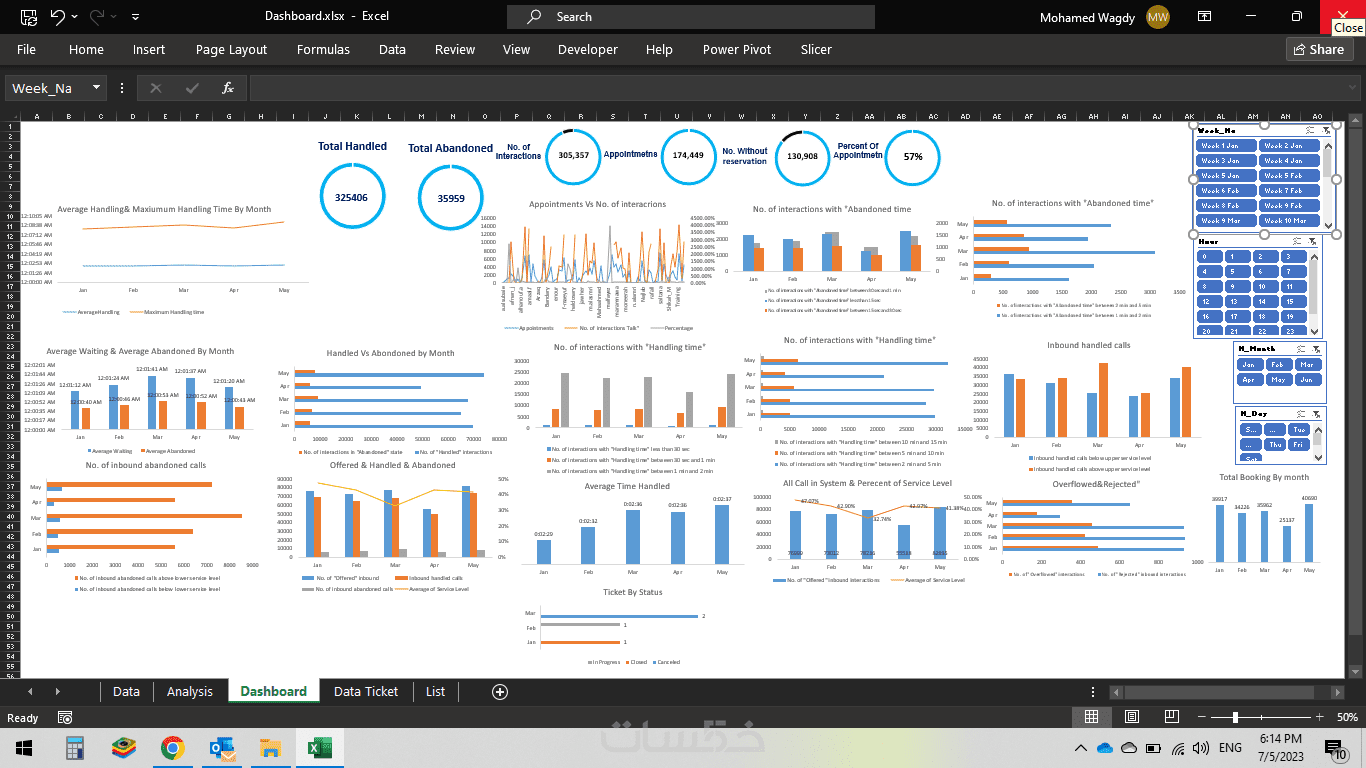The image size is (1366, 768).
Task: Clear filter on Hour slicer
Action: pyautogui.click(x=1312, y=241)
